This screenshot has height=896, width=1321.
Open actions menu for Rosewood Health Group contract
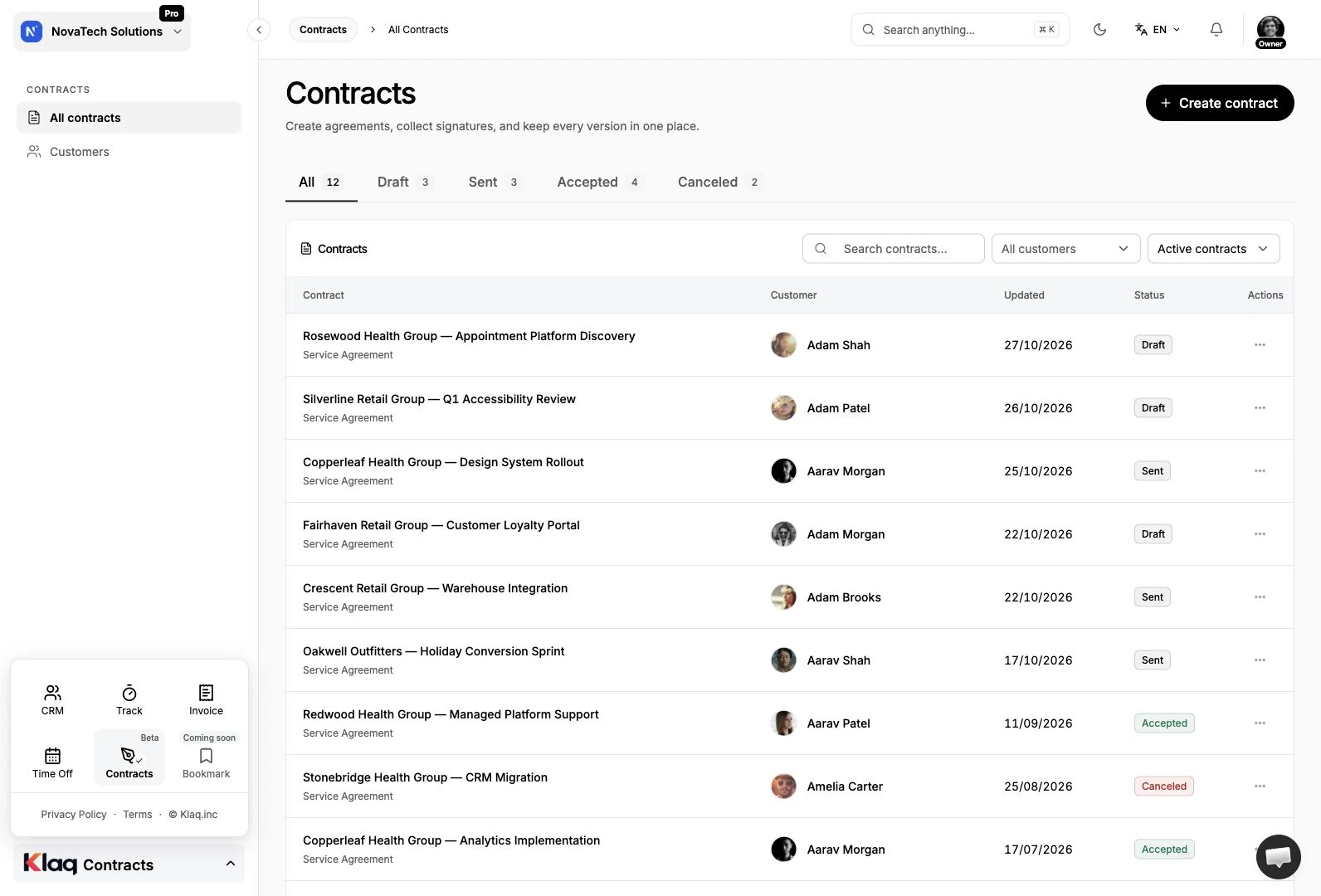click(x=1260, y=345)
